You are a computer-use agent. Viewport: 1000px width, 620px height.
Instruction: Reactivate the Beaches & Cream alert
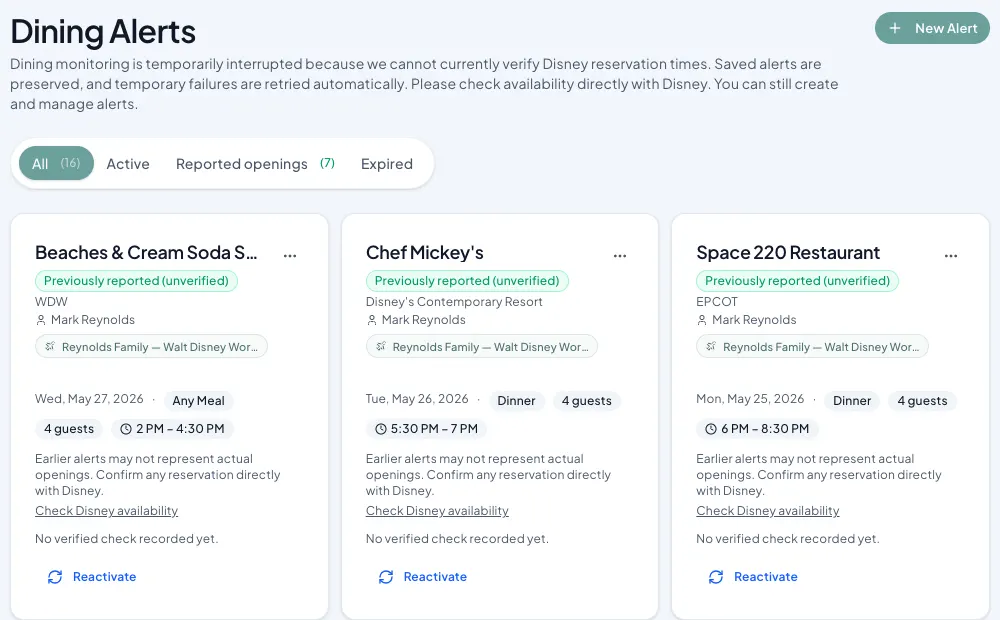click(x=92, y=577)
